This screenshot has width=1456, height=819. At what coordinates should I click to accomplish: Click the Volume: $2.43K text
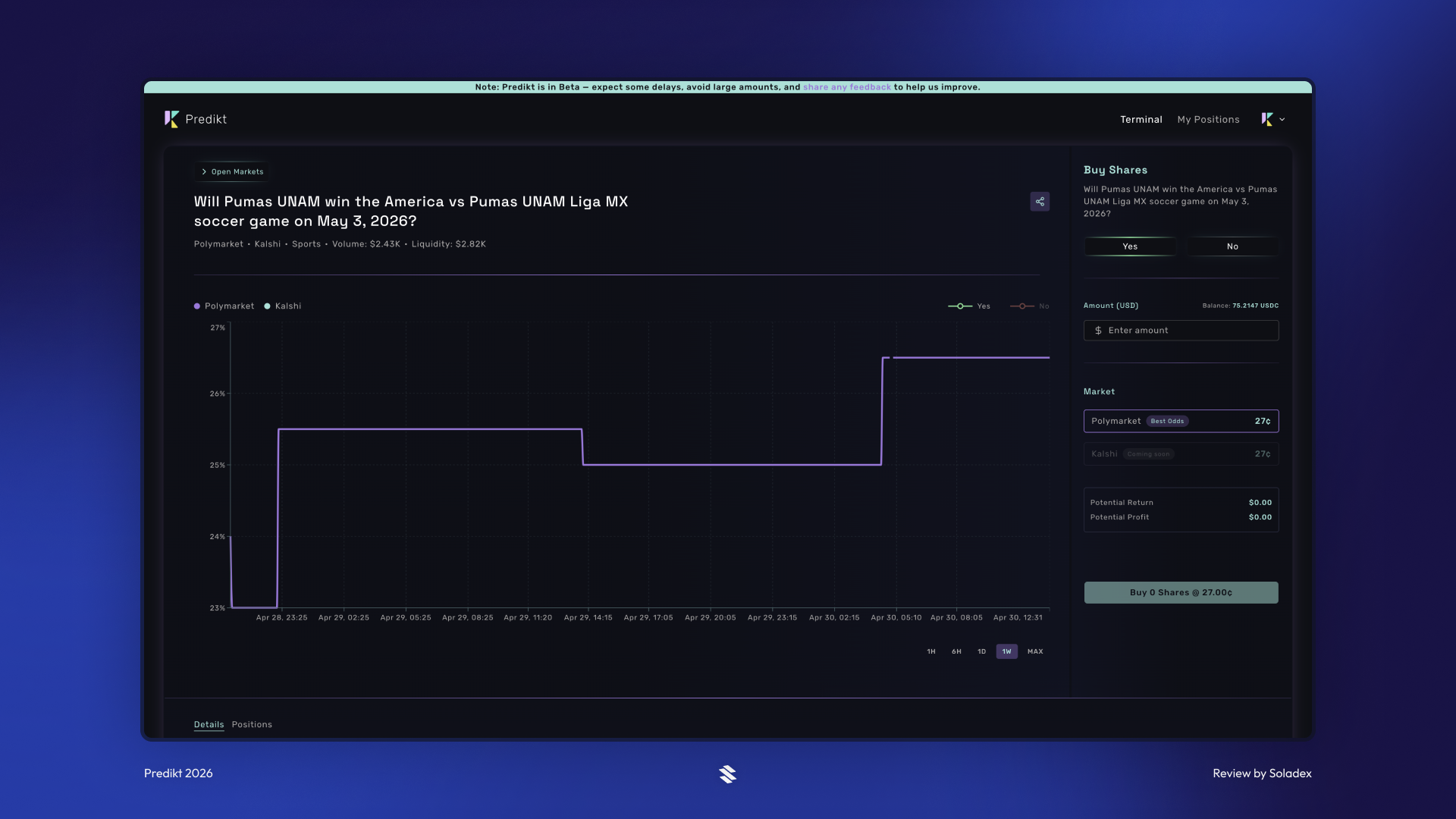tap(366, 244)
